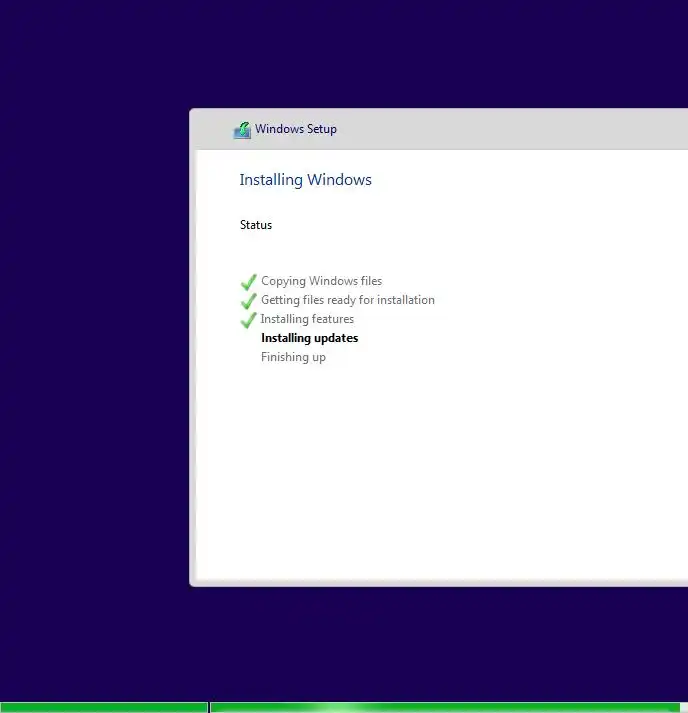Click the bold 'Installing updates' step

pyautogui.click(x=310, y=338)
